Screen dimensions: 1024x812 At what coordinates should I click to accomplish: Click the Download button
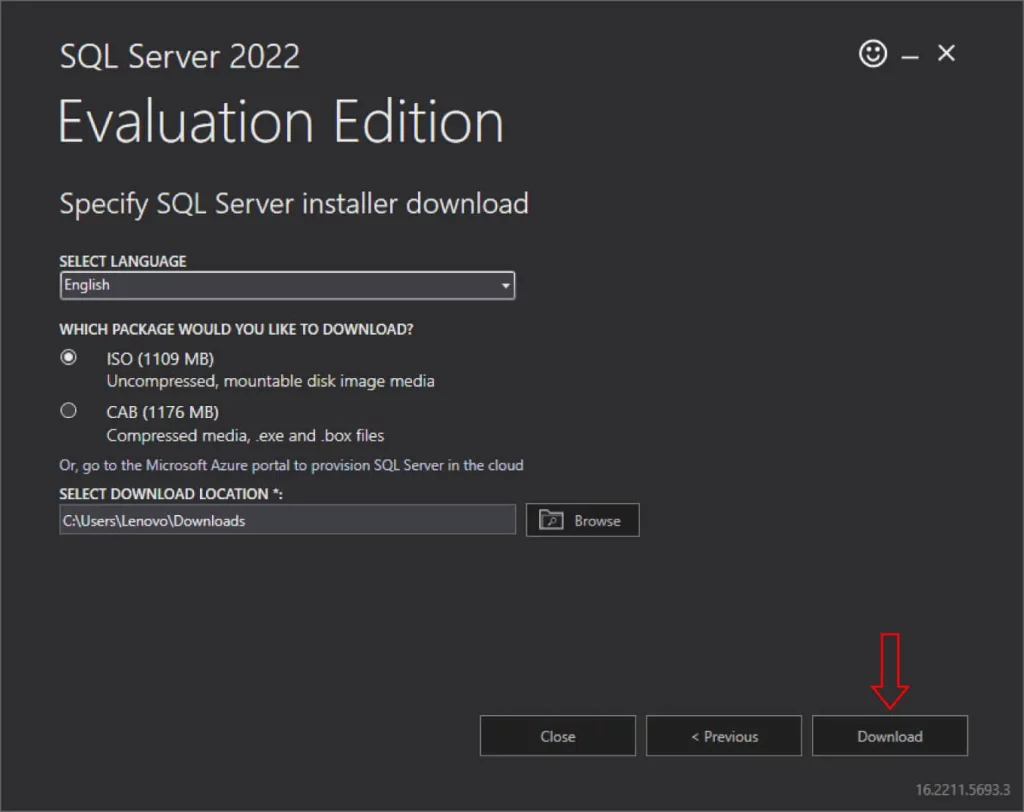pos(889,736)
